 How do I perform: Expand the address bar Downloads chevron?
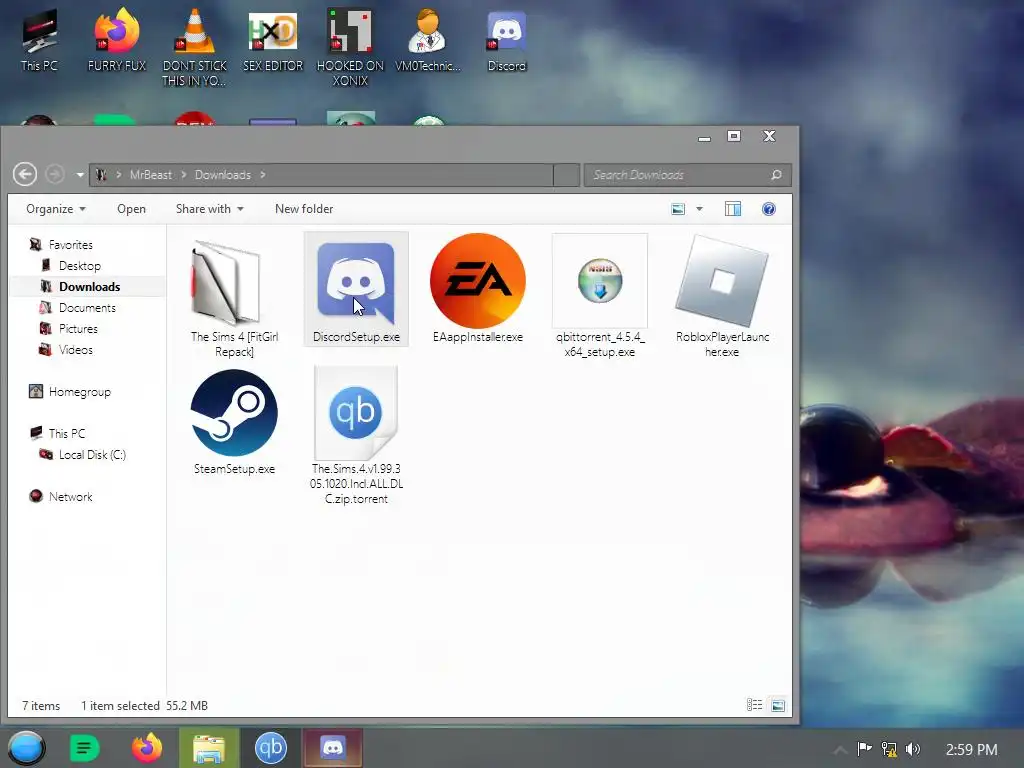click(263, 175)
